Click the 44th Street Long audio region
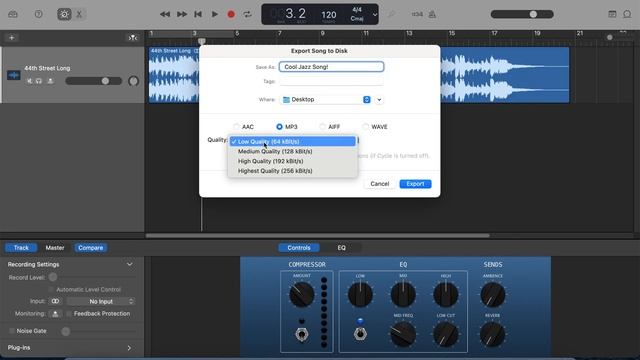Image resolution: width=640 pixels, height=360 pixels. 504,75
